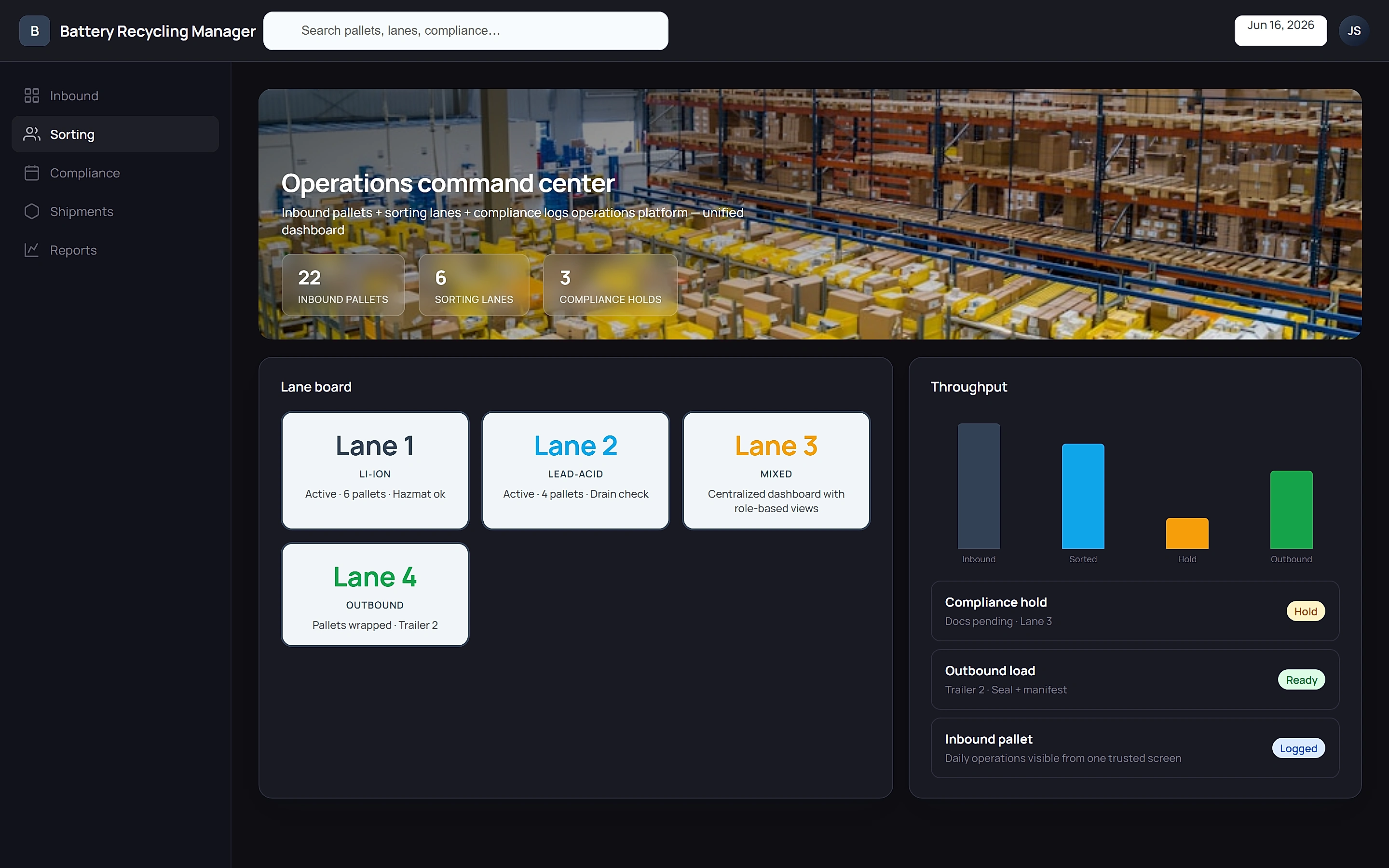Go to the Compliance section
Image resolution: width=1389 pixels, height=868 pixels.
(x=115, y=173)
